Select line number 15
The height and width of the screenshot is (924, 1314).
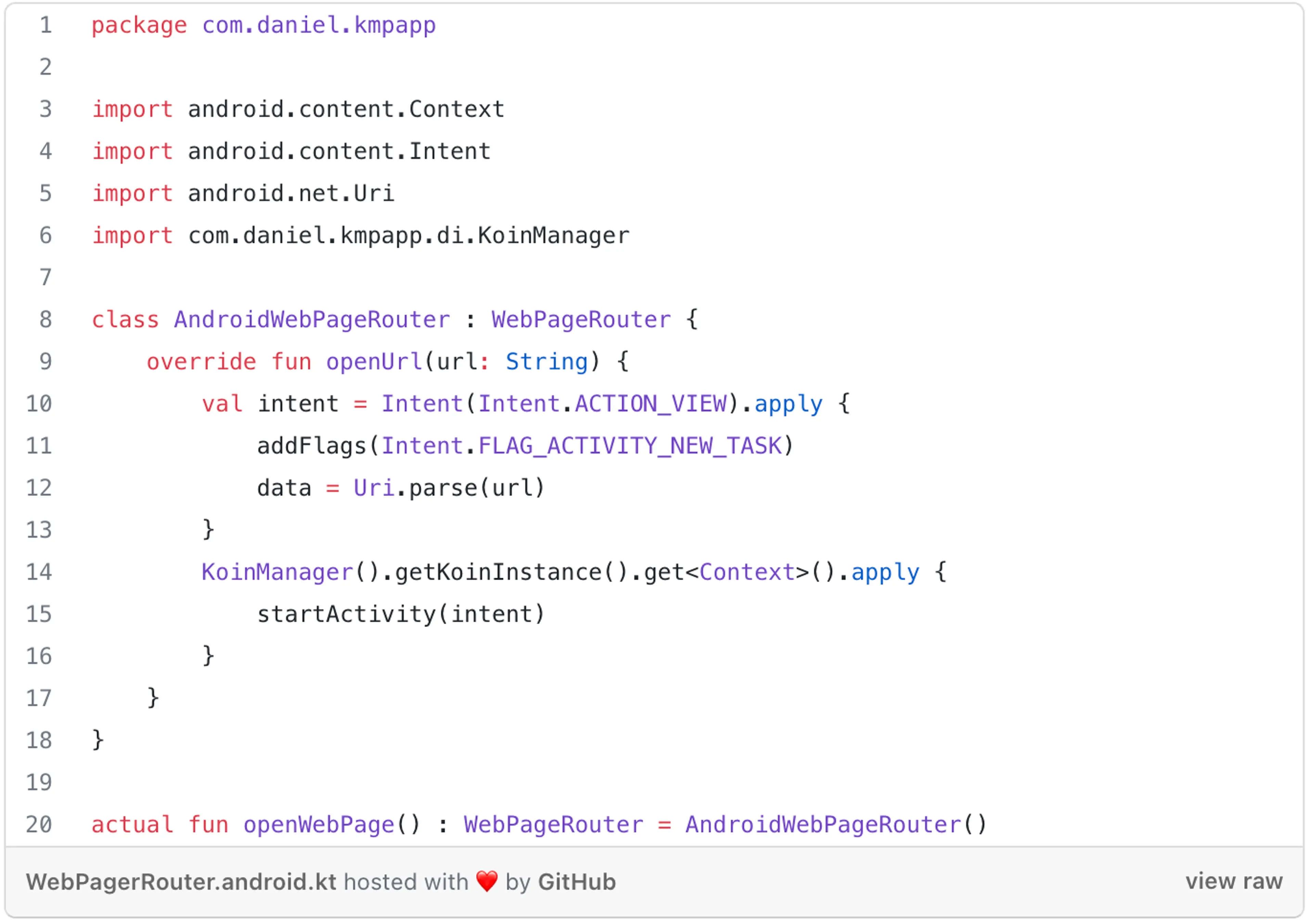pyautogui.click(x=39, y=614)
